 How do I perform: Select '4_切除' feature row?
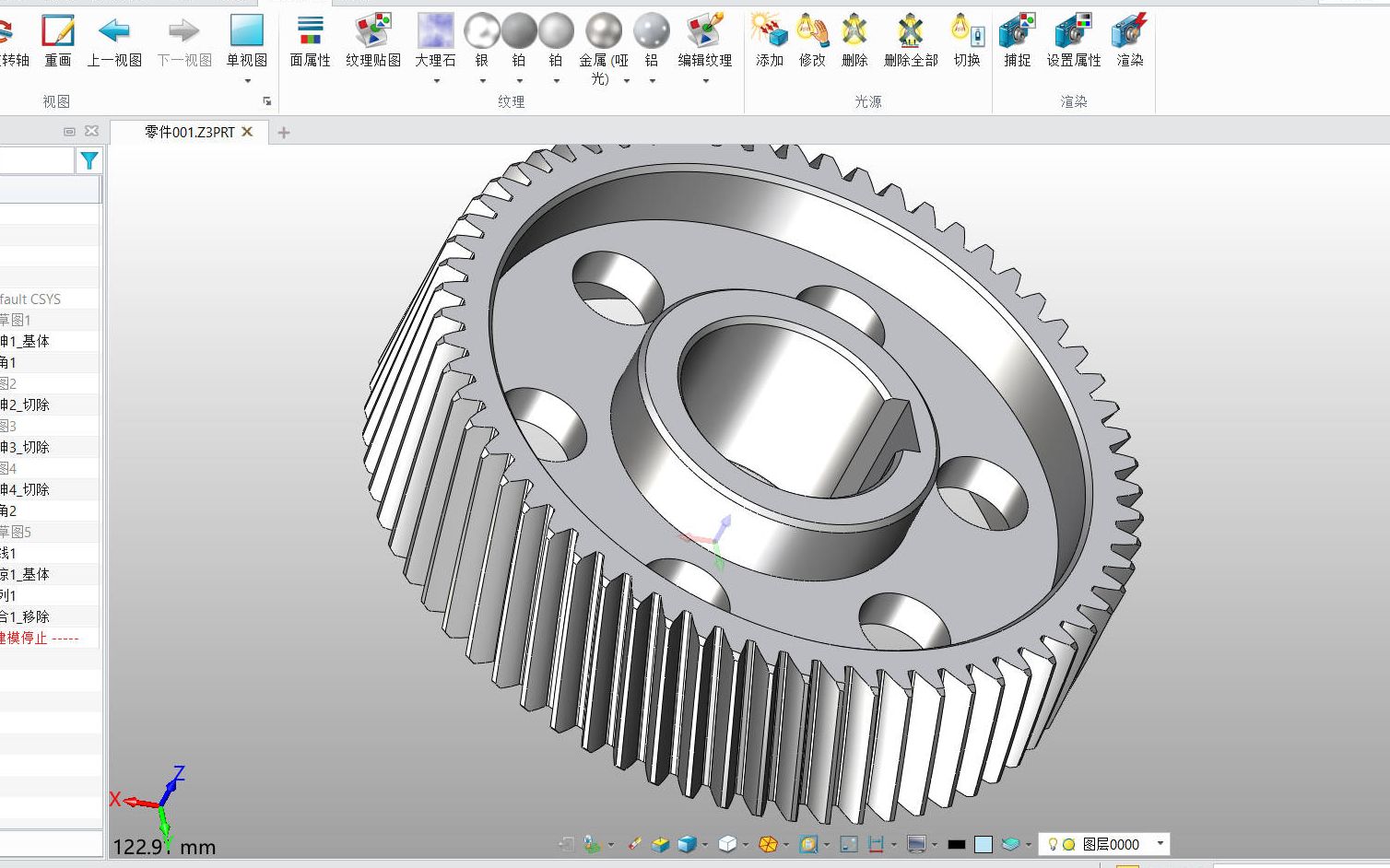pyautogui.click(x=51, y=489)
